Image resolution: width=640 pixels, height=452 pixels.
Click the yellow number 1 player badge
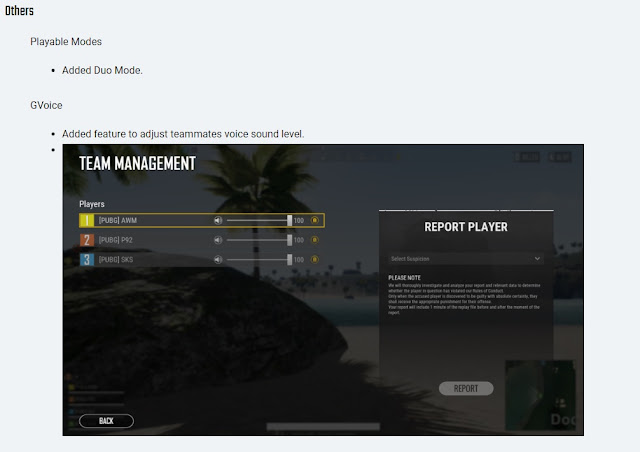[87, 220]
